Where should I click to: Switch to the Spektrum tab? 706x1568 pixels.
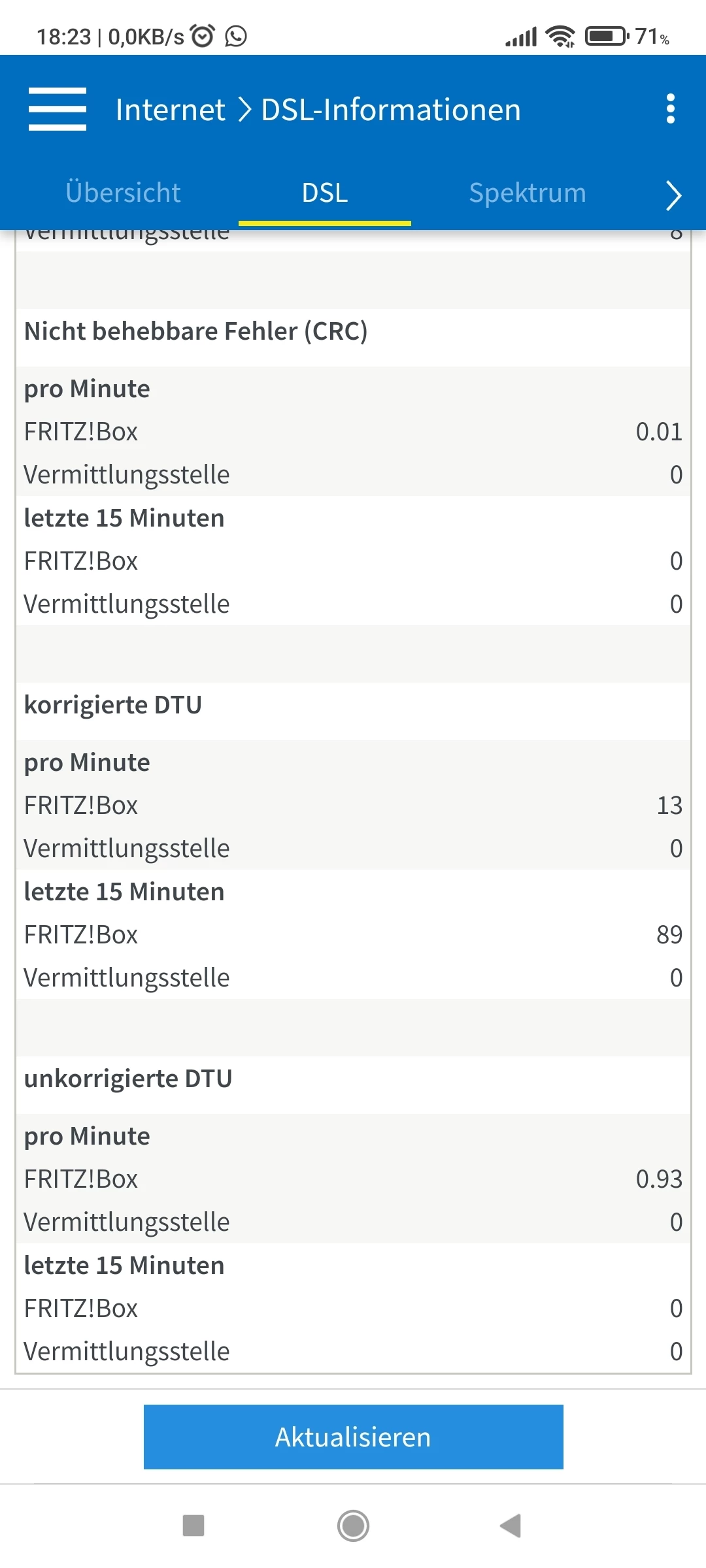coord(528,193)
